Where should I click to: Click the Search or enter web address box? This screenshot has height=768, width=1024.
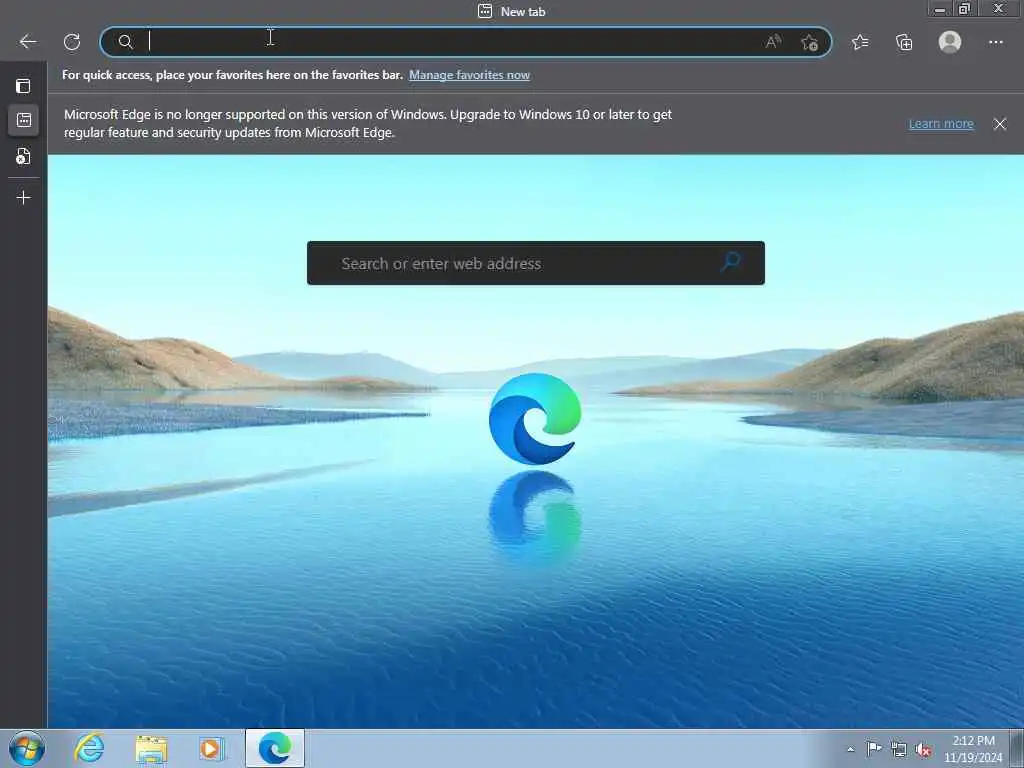coord(536,263)
